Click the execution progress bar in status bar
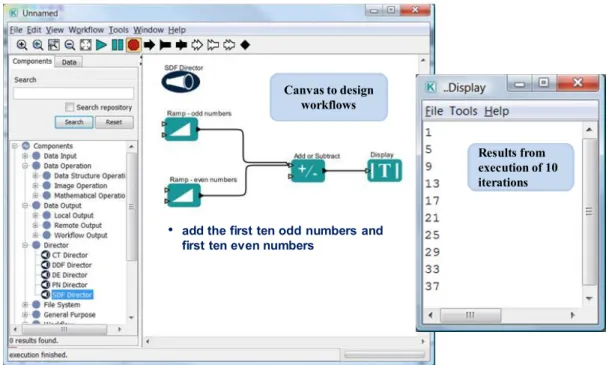Image resolution: width=609 pixels, height=365 pixels. point(384,355)
